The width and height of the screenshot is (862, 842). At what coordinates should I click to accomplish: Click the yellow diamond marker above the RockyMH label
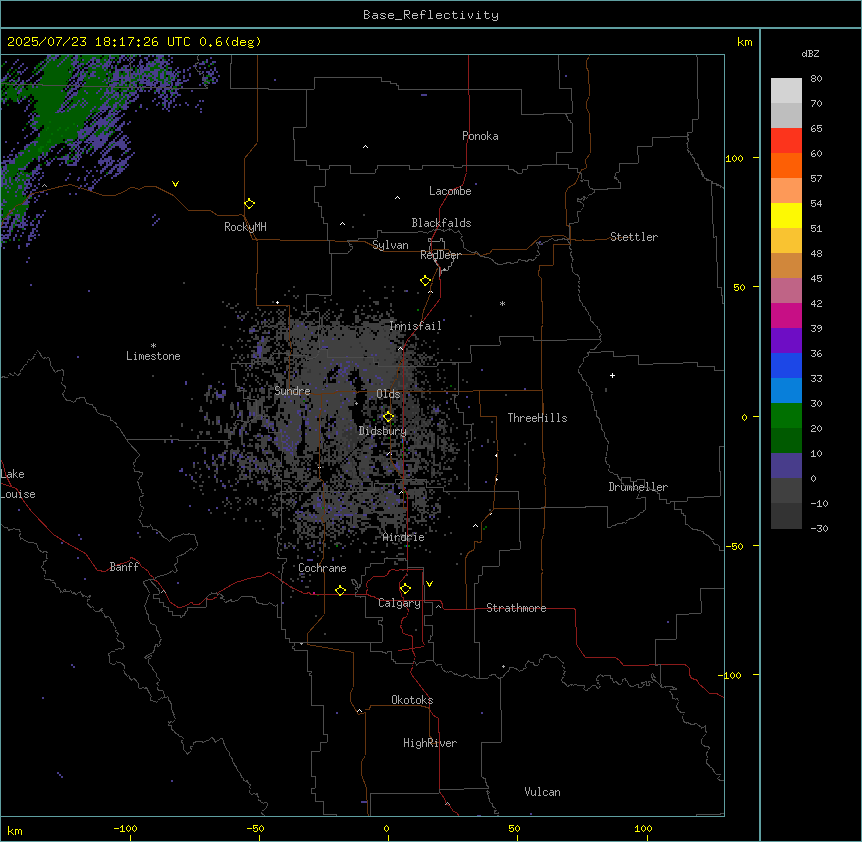(x=249, y=204)
